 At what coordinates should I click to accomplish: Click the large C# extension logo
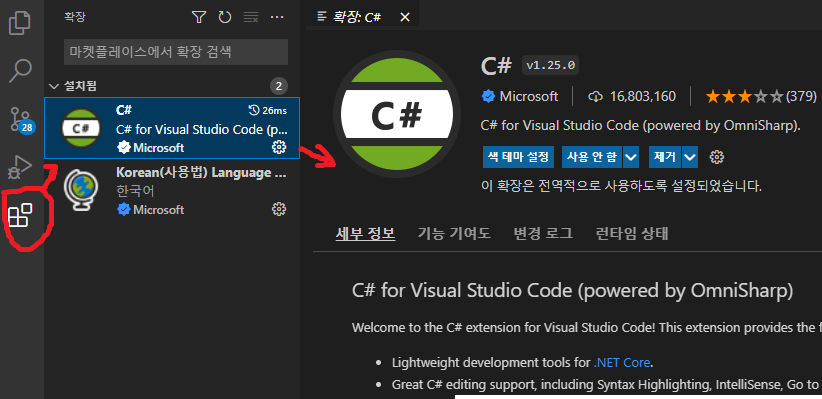pyautogui.click(x=396, y=114)
